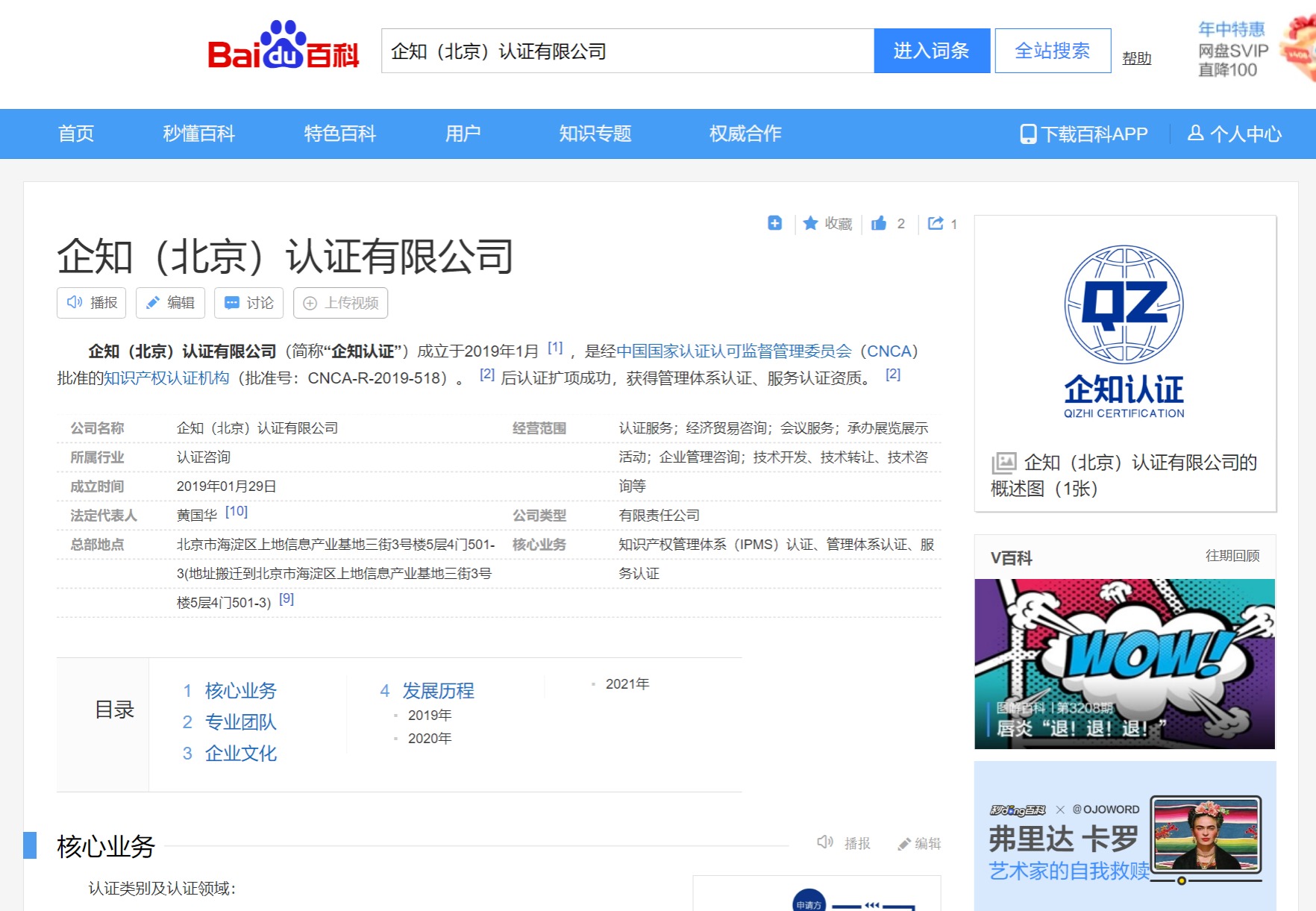Click the 播报 speaker button under title

[92, 303]
